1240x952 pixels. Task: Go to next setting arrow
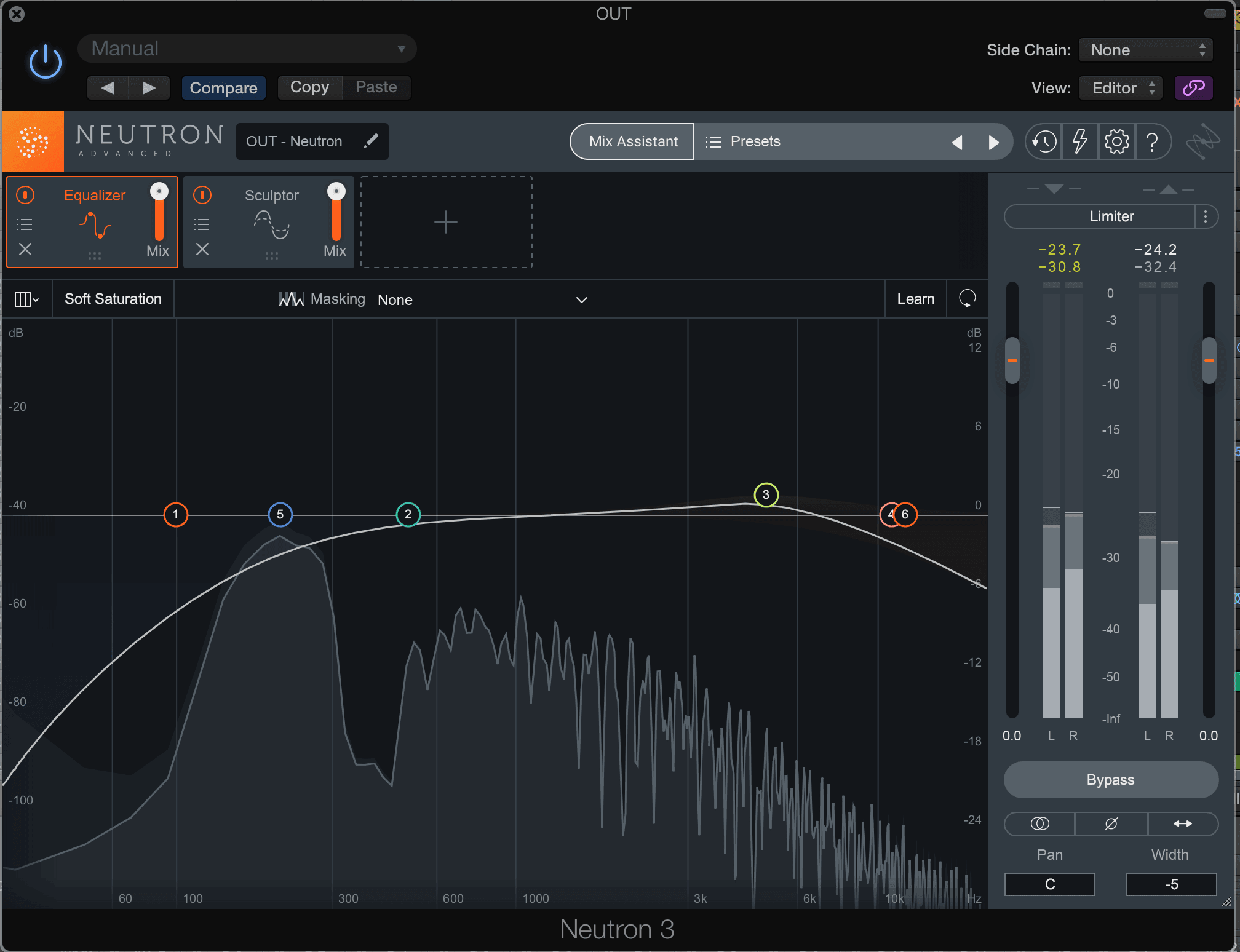point(149,87)
